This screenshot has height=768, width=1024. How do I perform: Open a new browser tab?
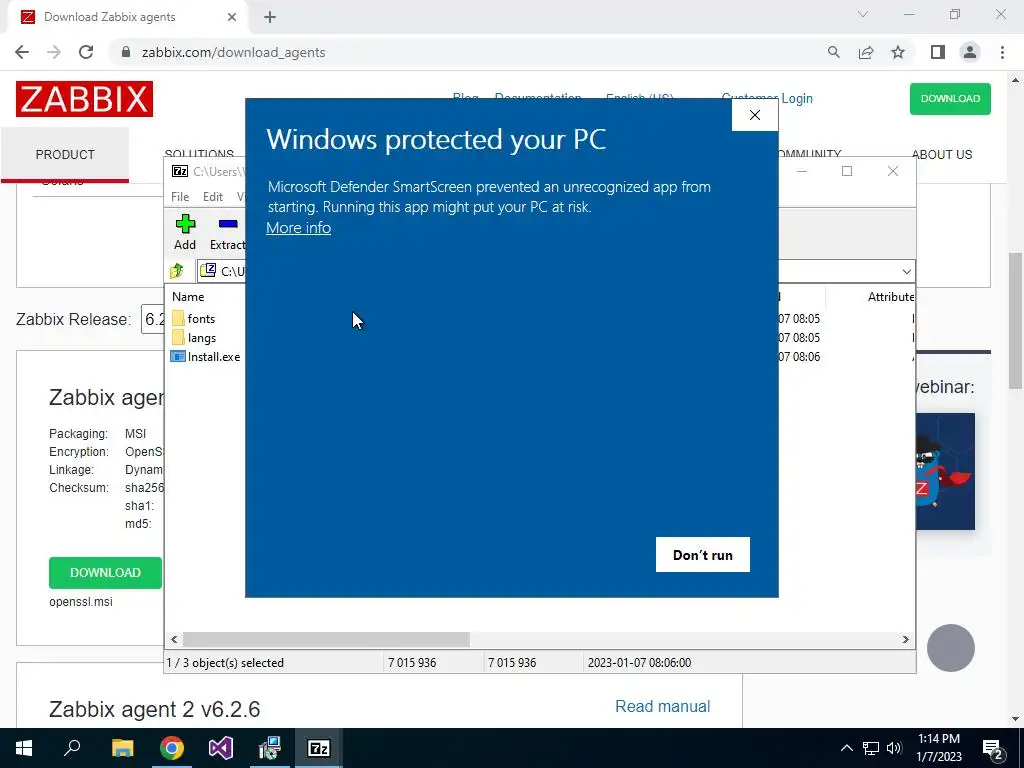click(x=270, y=17)
